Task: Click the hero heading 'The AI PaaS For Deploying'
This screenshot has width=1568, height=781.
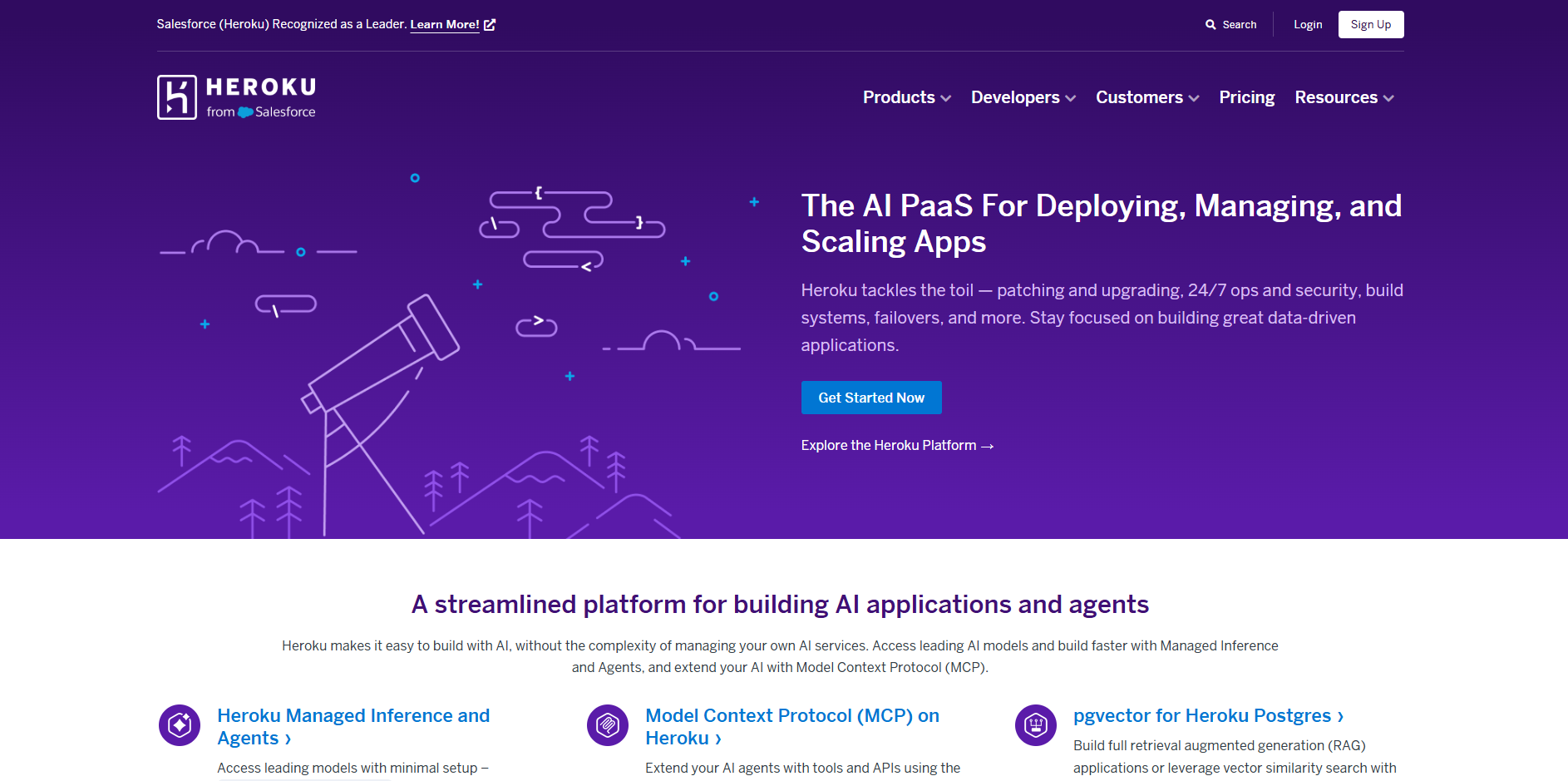Action: tap(1102, 223)
